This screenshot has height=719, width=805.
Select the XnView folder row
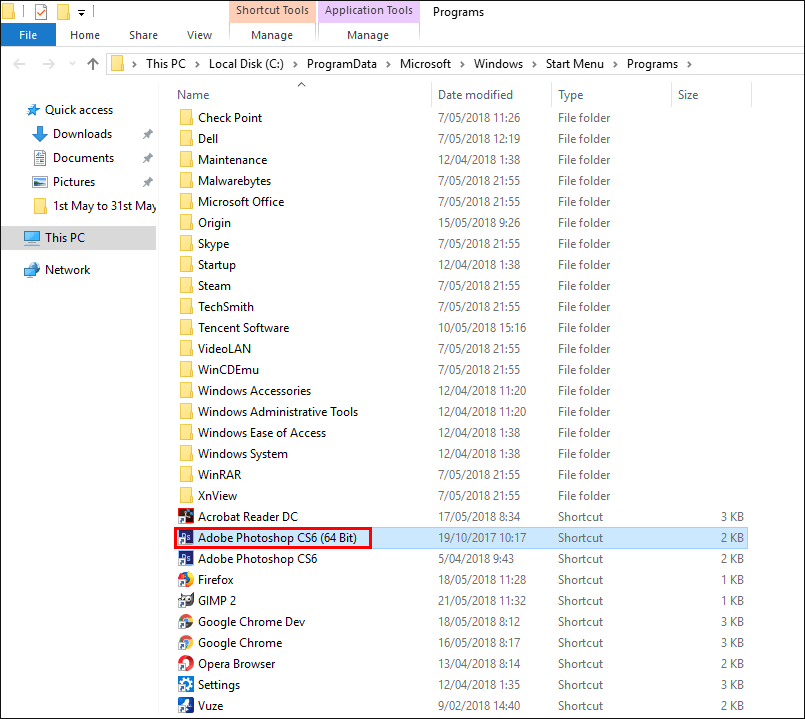click(x=461, y=496)
